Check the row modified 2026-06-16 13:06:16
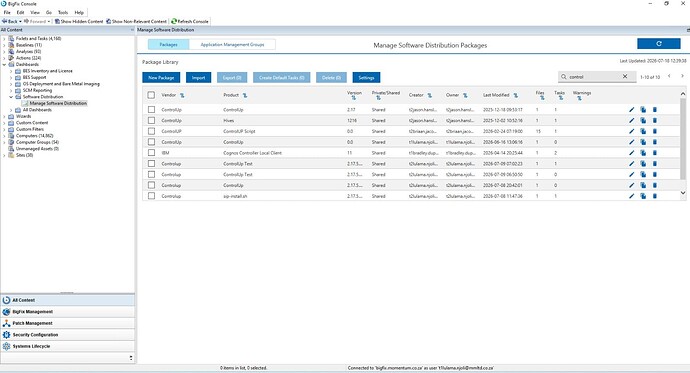The image size is (690, 373). 151,142
